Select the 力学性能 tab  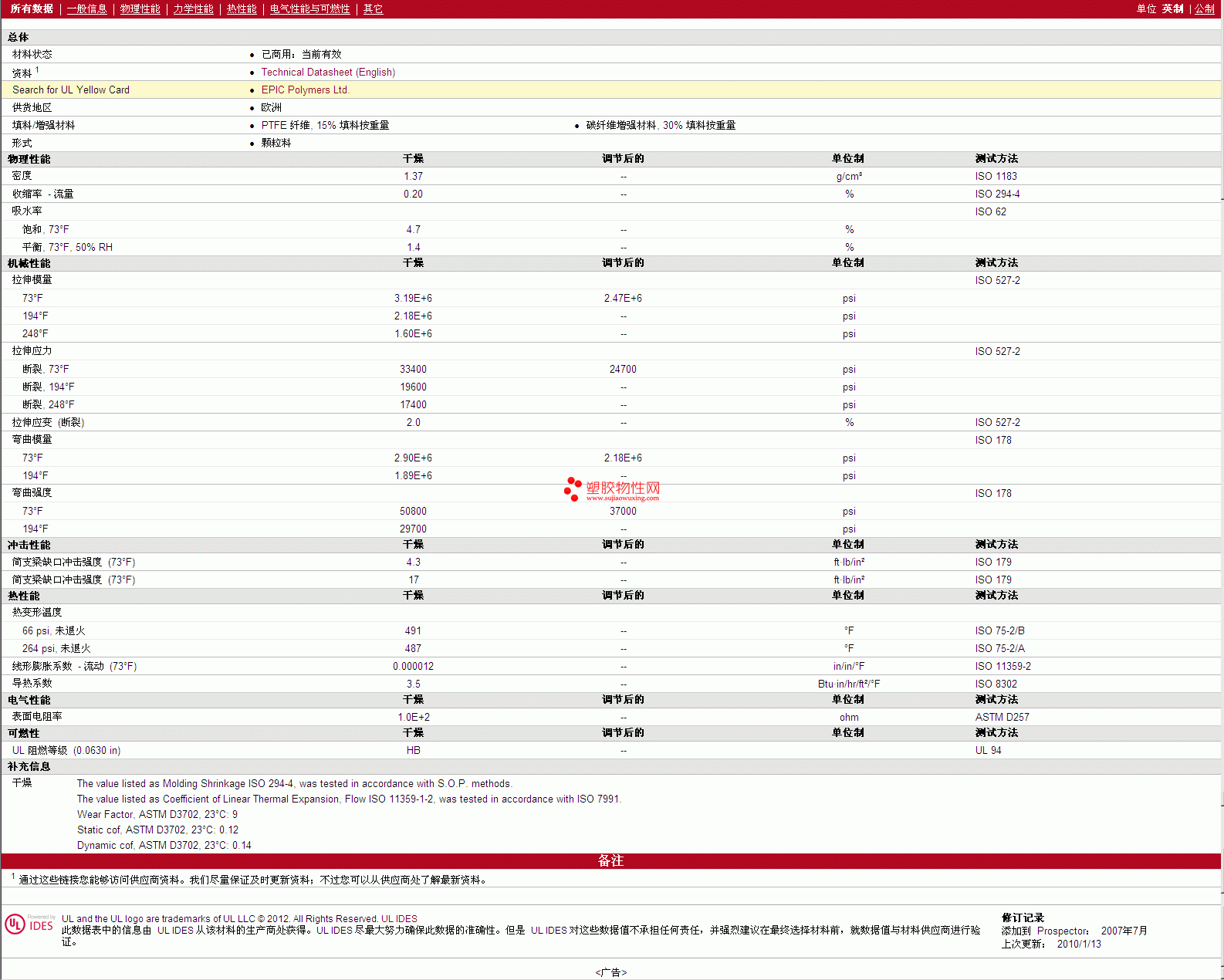click(193, 9)
